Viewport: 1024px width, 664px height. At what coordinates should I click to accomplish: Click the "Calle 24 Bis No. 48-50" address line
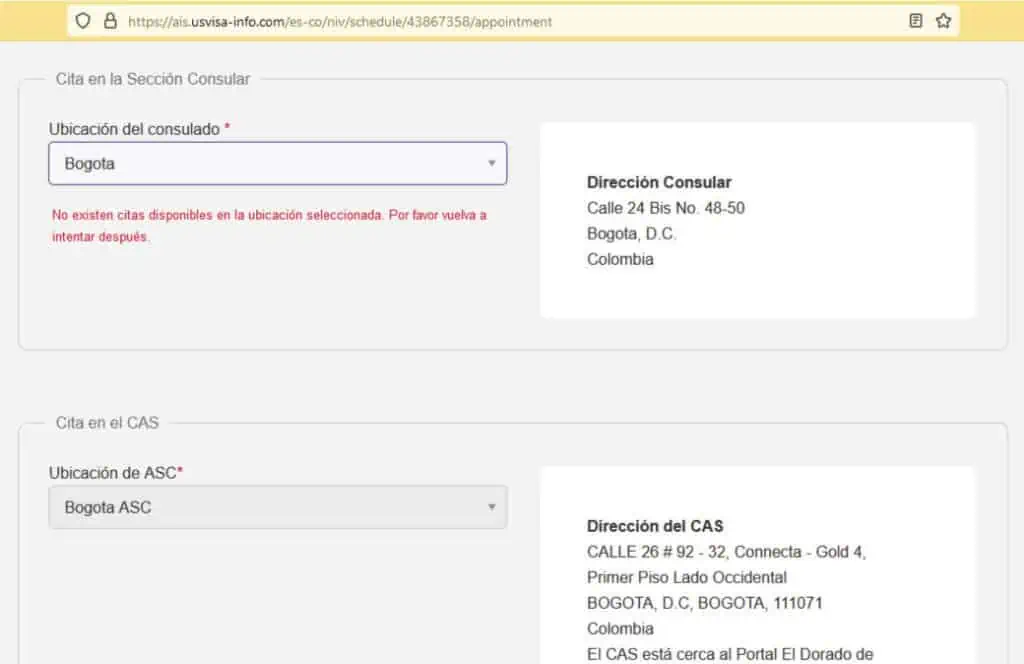pos(665,208)
